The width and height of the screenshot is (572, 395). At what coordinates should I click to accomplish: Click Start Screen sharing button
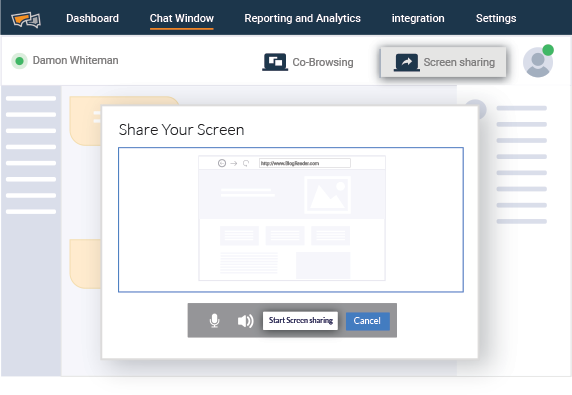(301, 321)
